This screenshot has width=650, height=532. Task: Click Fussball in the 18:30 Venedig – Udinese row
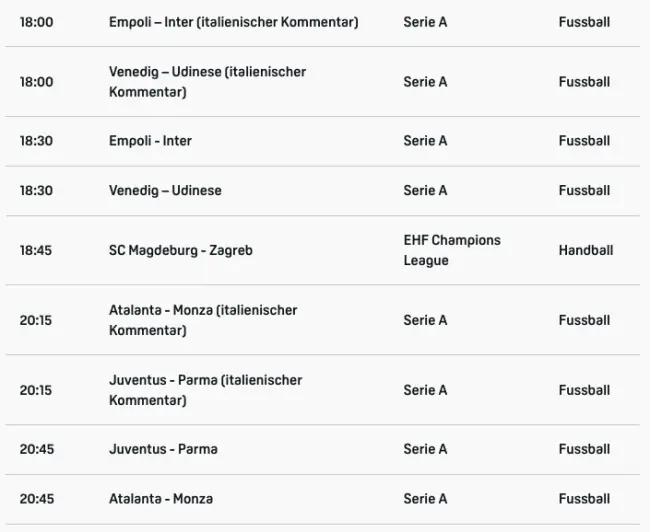(x=584, y=191)
